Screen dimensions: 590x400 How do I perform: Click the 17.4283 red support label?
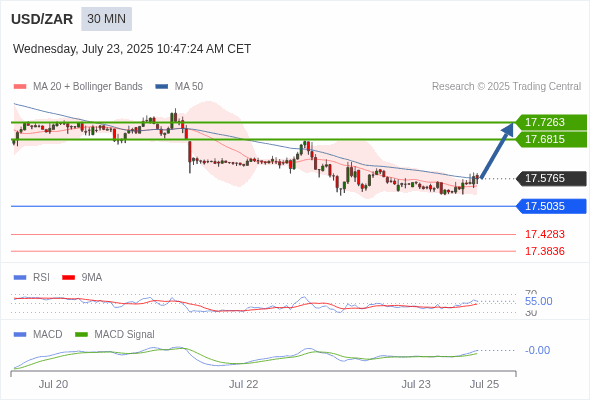[x=545, y=234]
